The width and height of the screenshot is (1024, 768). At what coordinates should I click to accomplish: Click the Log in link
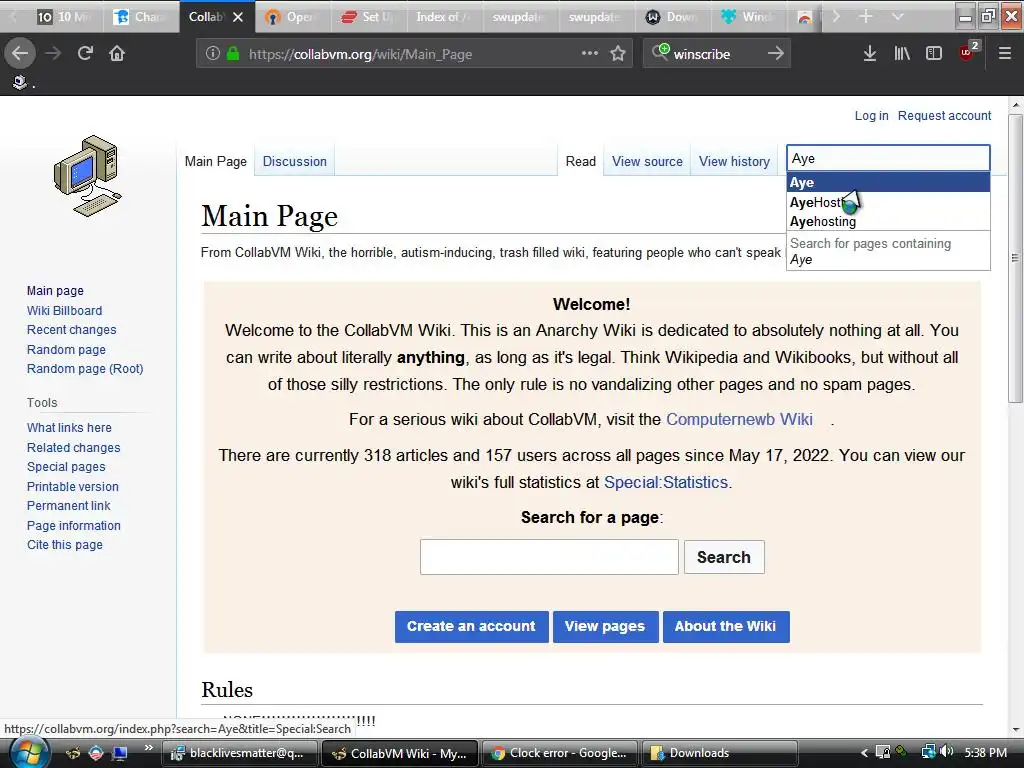click(871, 116)
